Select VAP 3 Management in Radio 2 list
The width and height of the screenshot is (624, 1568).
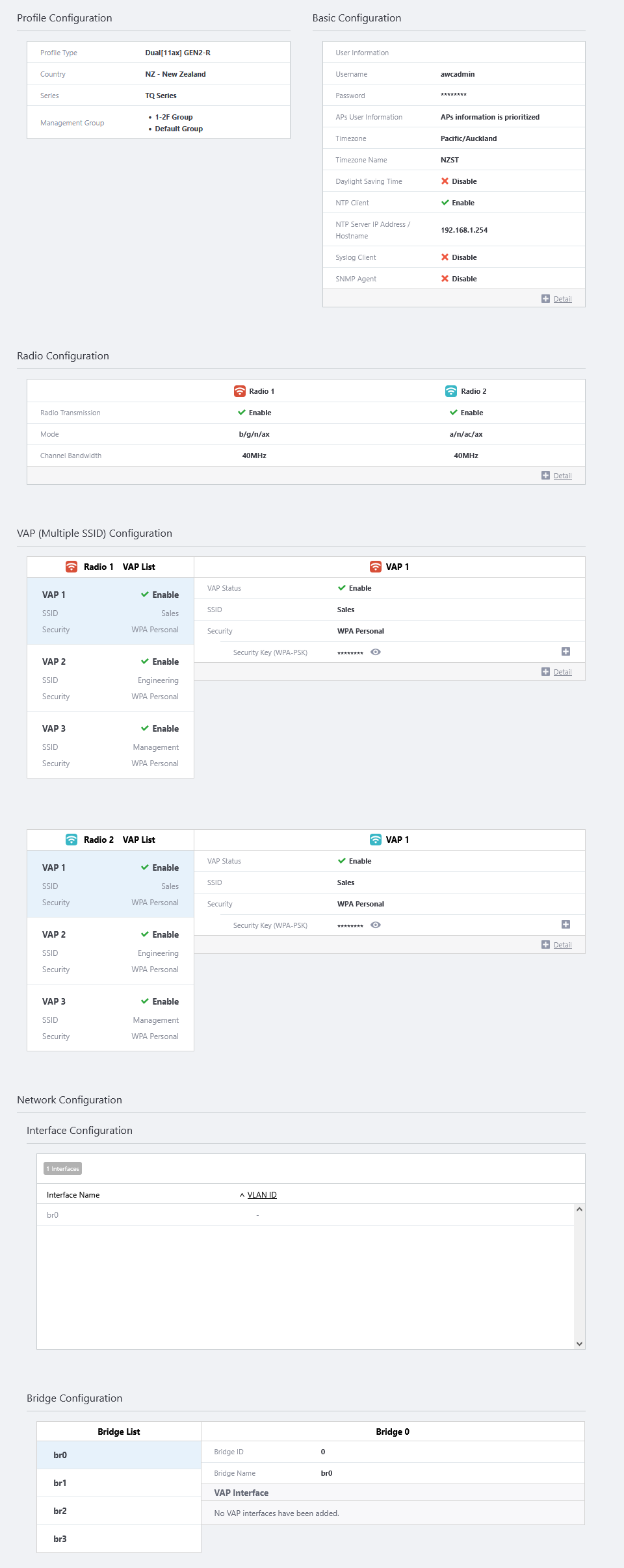(x=110, y=1018)
